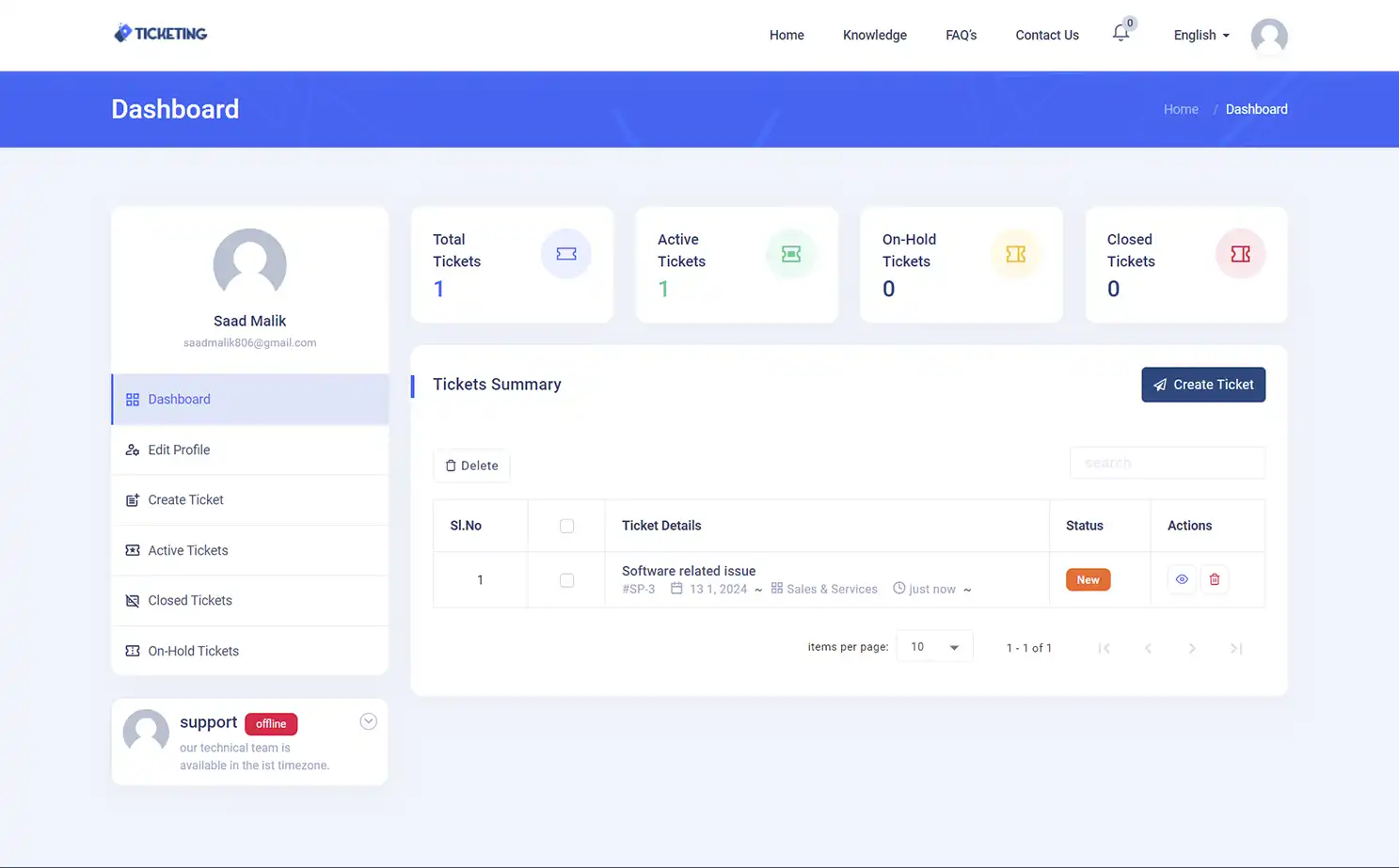Open Closed Tickets from the sidebar
Screen dimensions: 1399x868
point(189,600)
